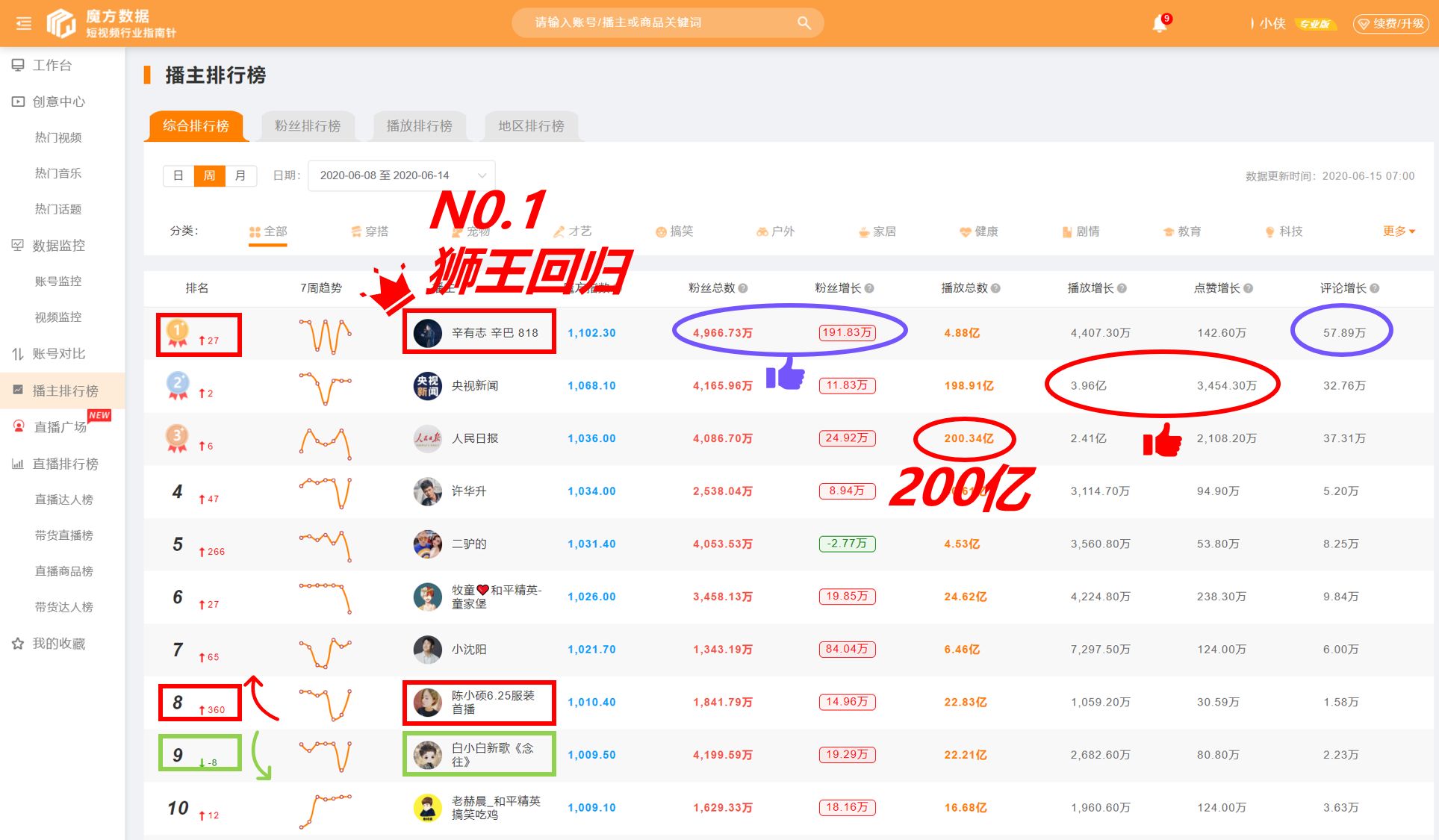Click the notification bell icon
Screen dimensions: 1439x840
1160,22
